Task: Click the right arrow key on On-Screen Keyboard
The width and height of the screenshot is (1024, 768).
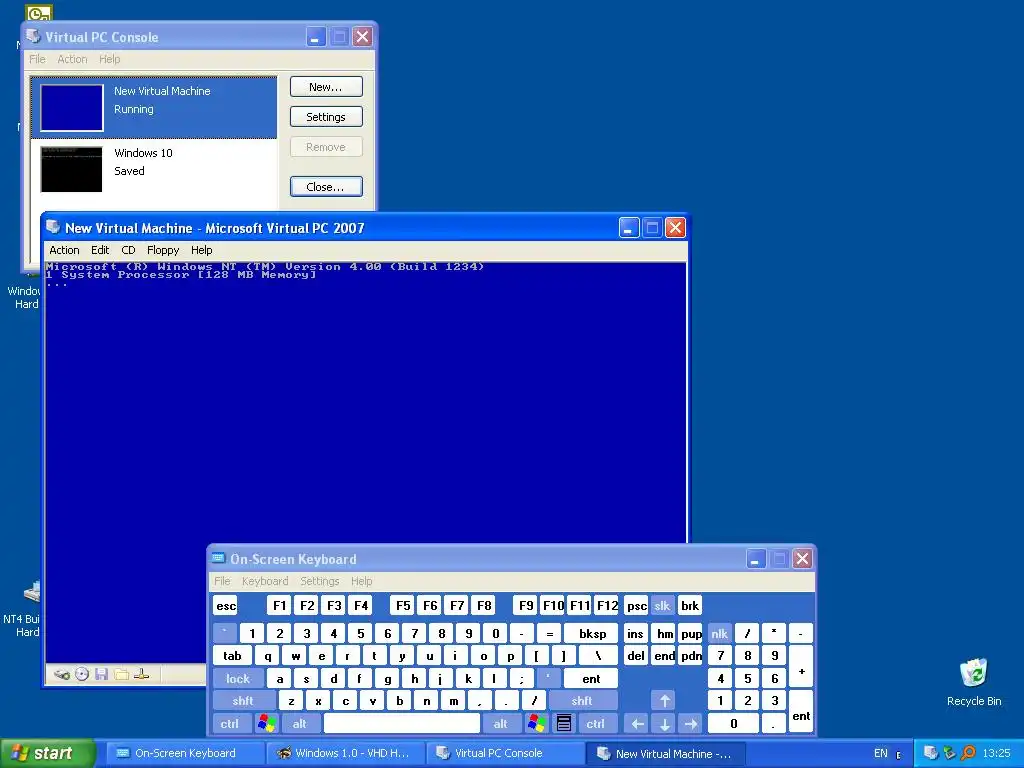Action: 691,723
